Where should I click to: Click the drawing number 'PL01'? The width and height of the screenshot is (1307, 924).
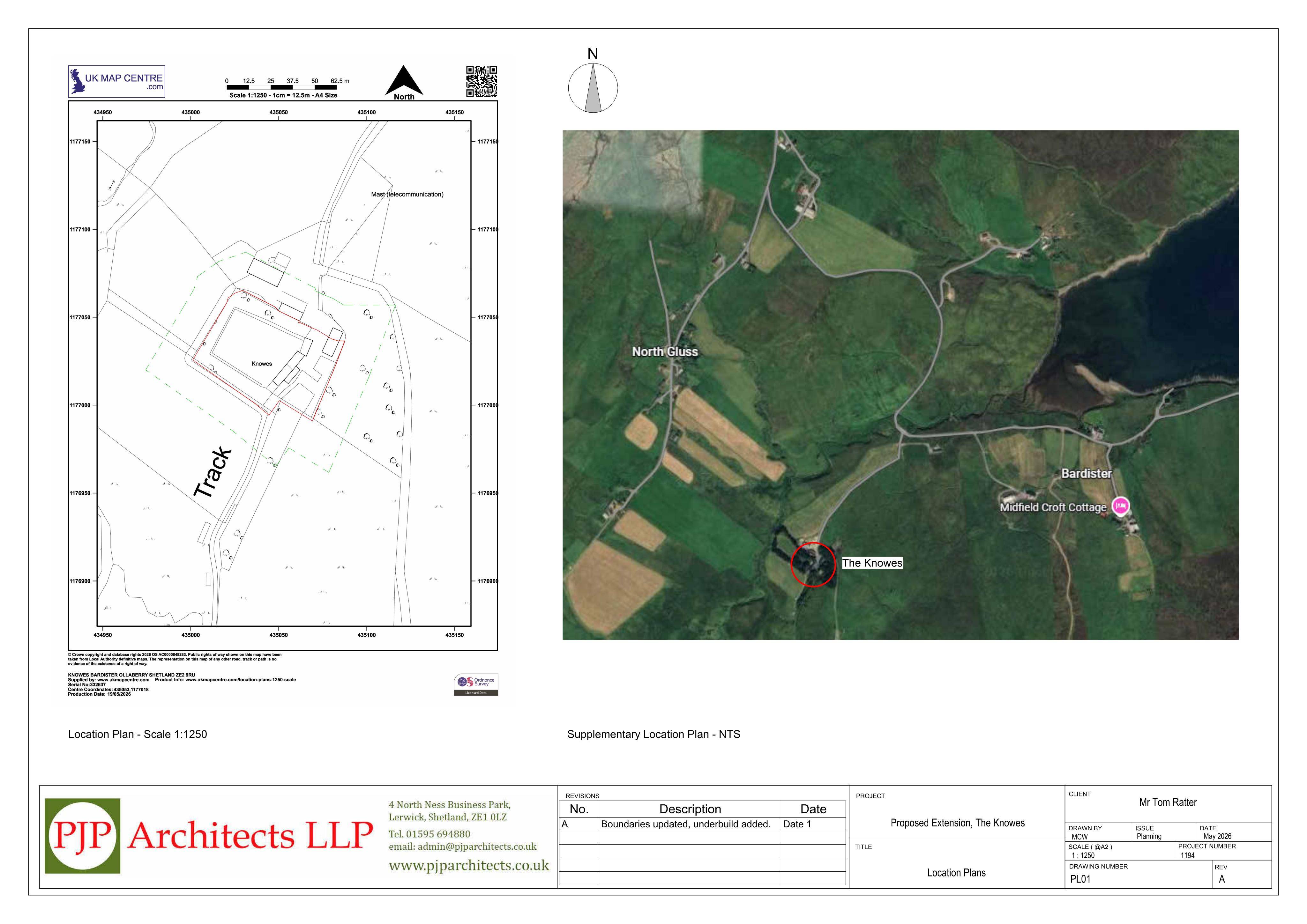[1080, 879]
